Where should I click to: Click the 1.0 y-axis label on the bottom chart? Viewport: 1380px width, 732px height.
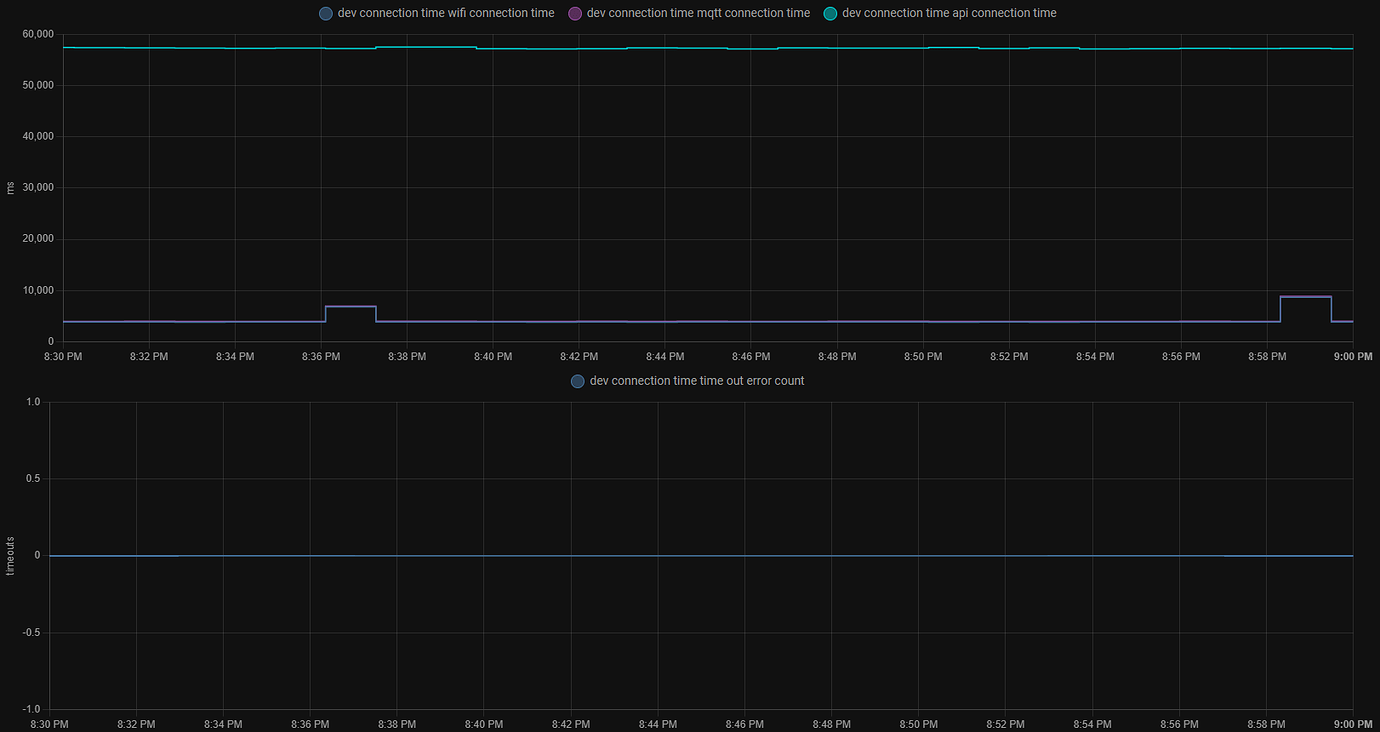click(x=32, y=402)
